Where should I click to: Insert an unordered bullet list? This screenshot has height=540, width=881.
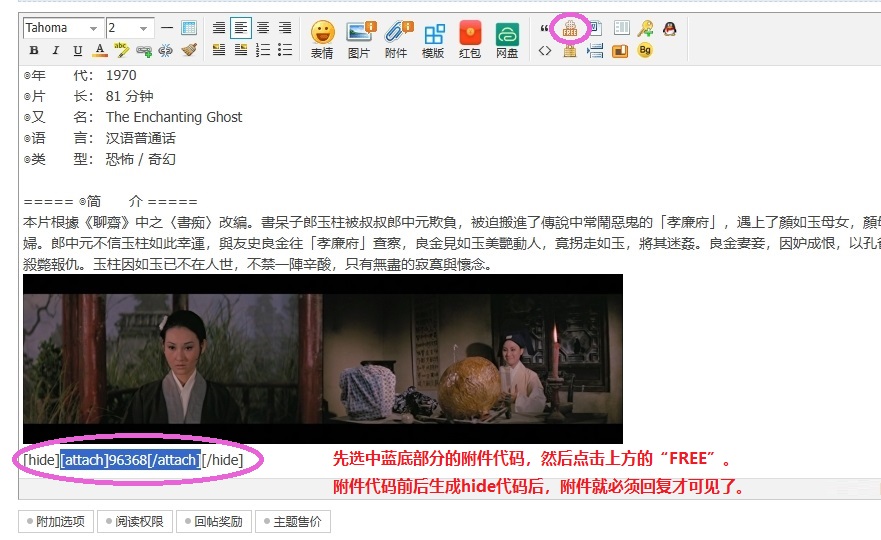click(285, 50)
